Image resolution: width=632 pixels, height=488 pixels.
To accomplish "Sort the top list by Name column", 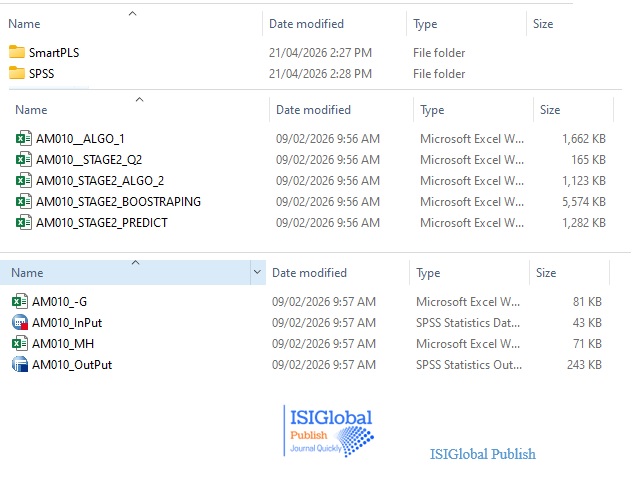I will tap(24, 24).
